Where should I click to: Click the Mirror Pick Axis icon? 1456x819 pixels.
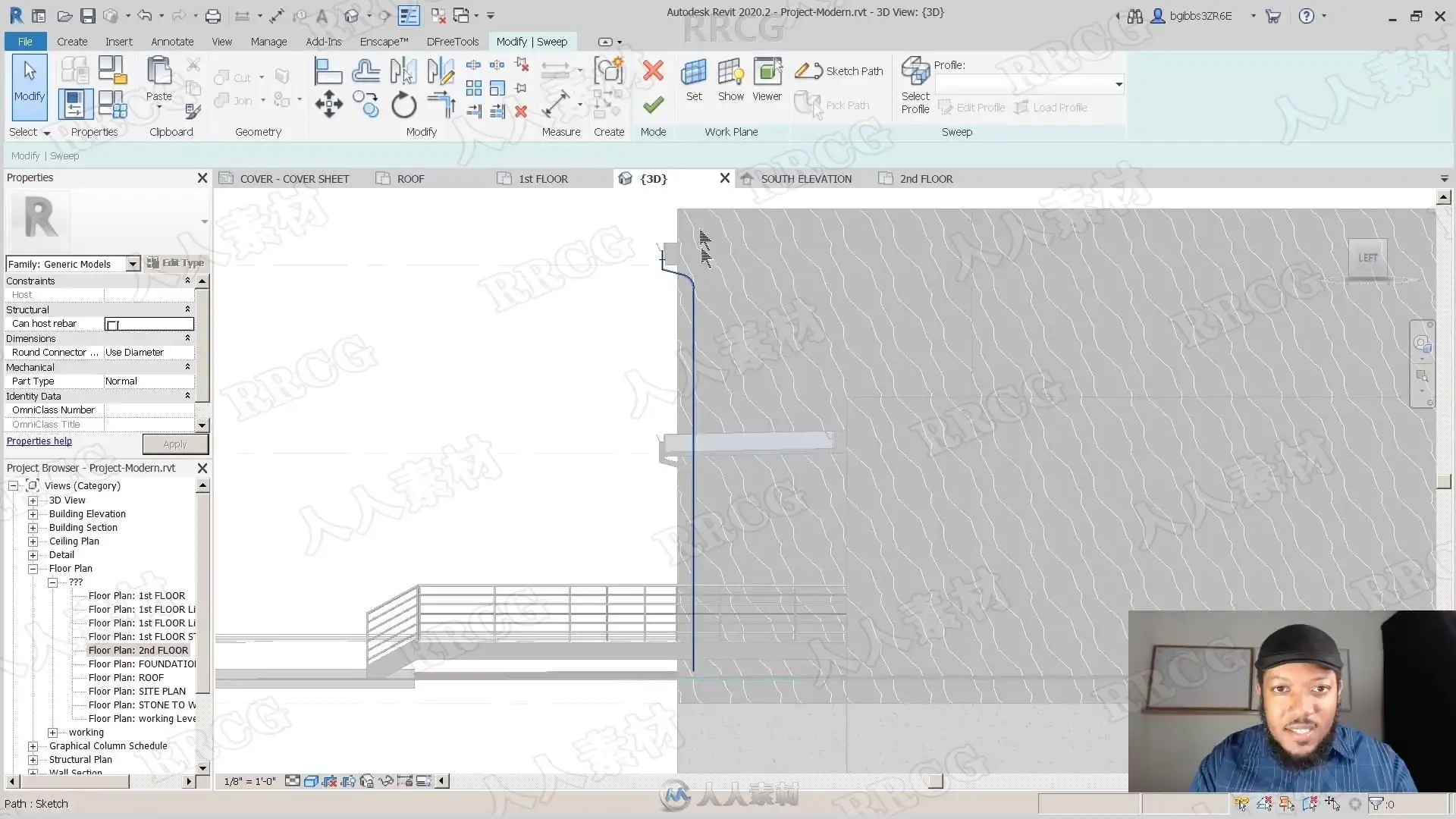point(403,71)
